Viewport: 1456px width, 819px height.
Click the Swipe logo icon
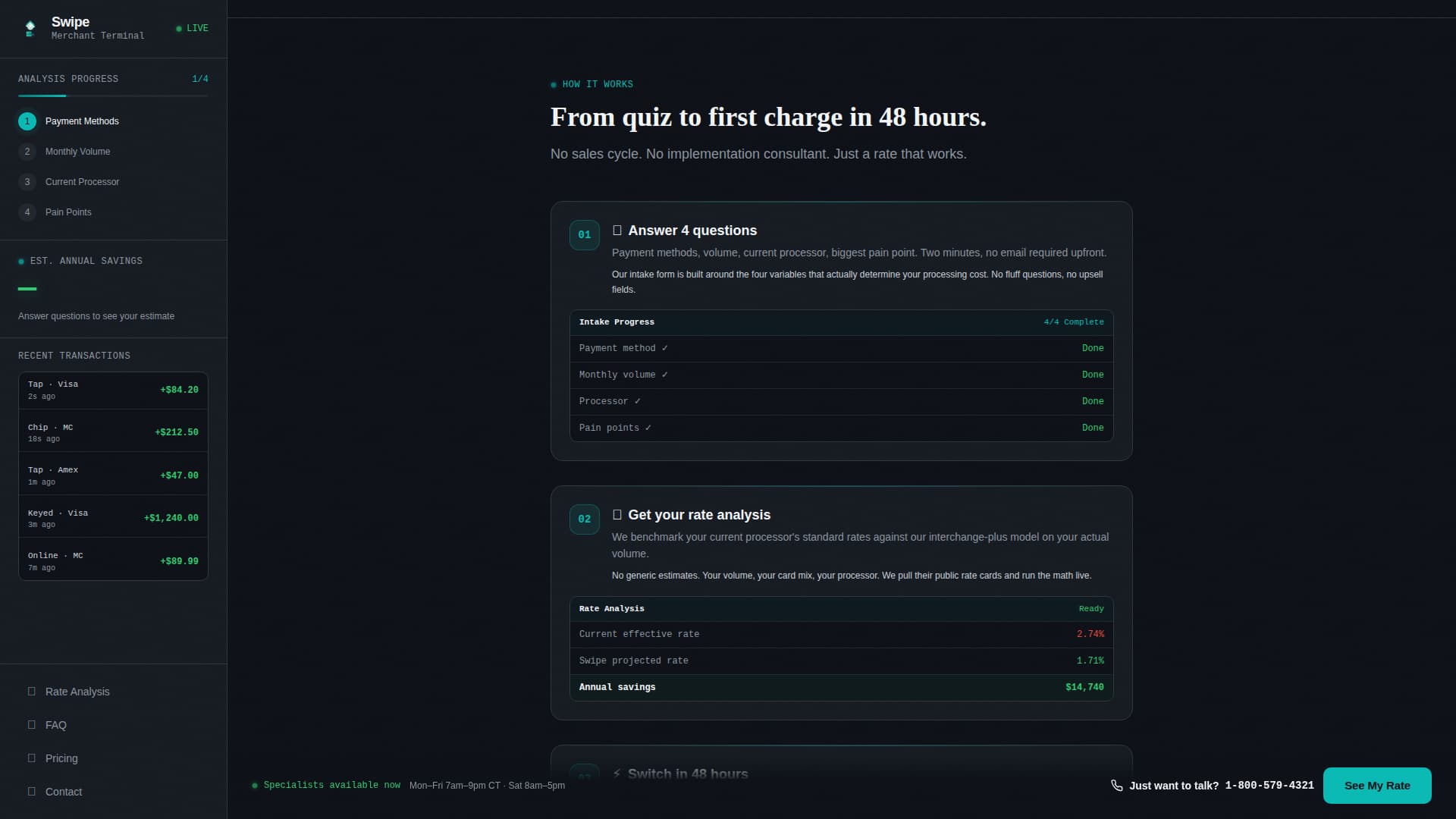click(x=30, y=29)
